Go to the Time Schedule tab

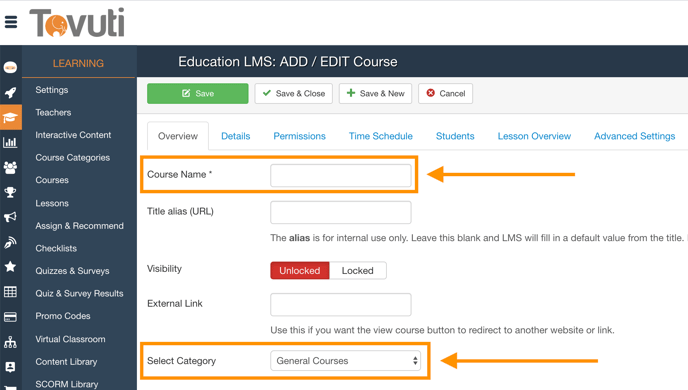click(380, 136)
